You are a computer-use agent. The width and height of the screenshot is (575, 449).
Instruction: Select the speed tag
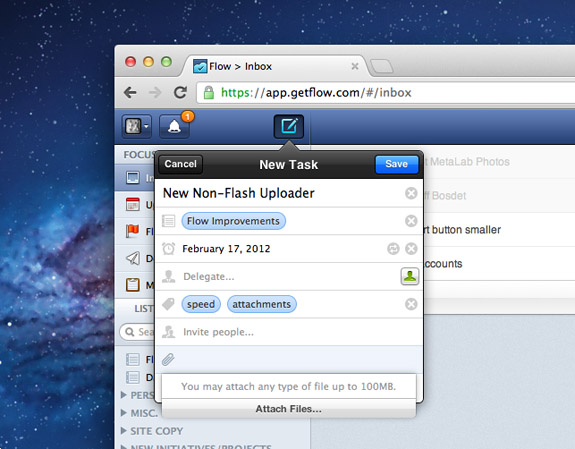point(201,304)
